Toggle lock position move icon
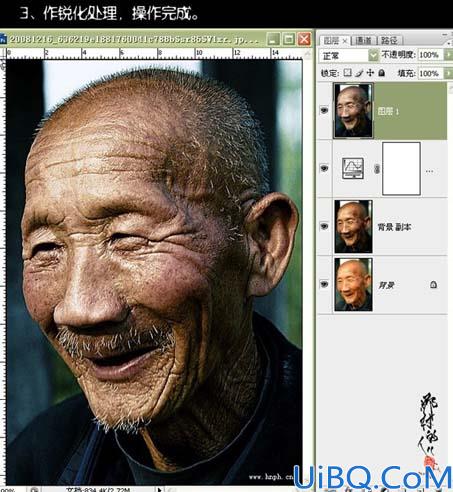This screenshot has height=492, width=453. (x=370, y=73)
